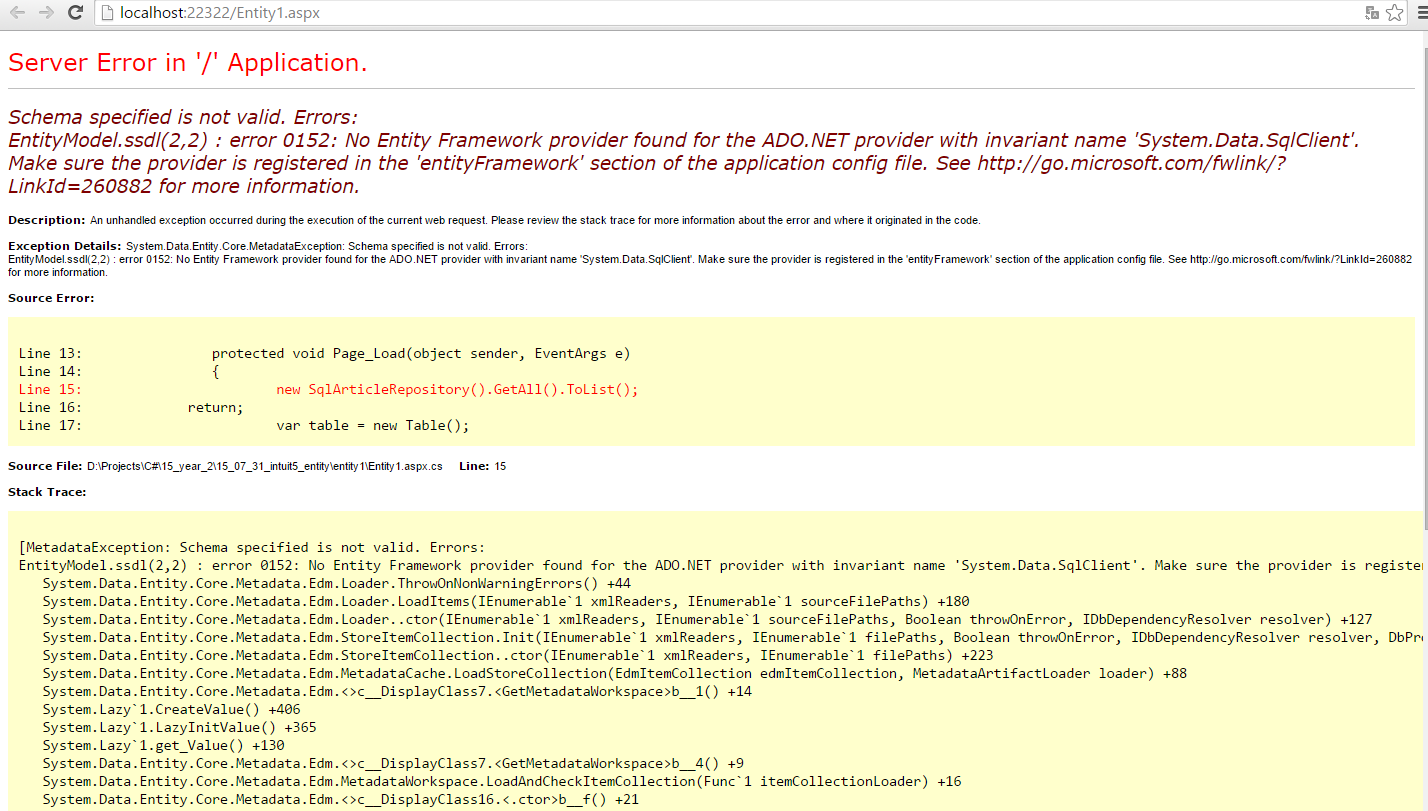Image resolution: width=1428 pixels, height=811 pixels.
Task: Click 'System.Lazy`1.CreateValue() +406' trace line
Action: [x=172, y=709]
